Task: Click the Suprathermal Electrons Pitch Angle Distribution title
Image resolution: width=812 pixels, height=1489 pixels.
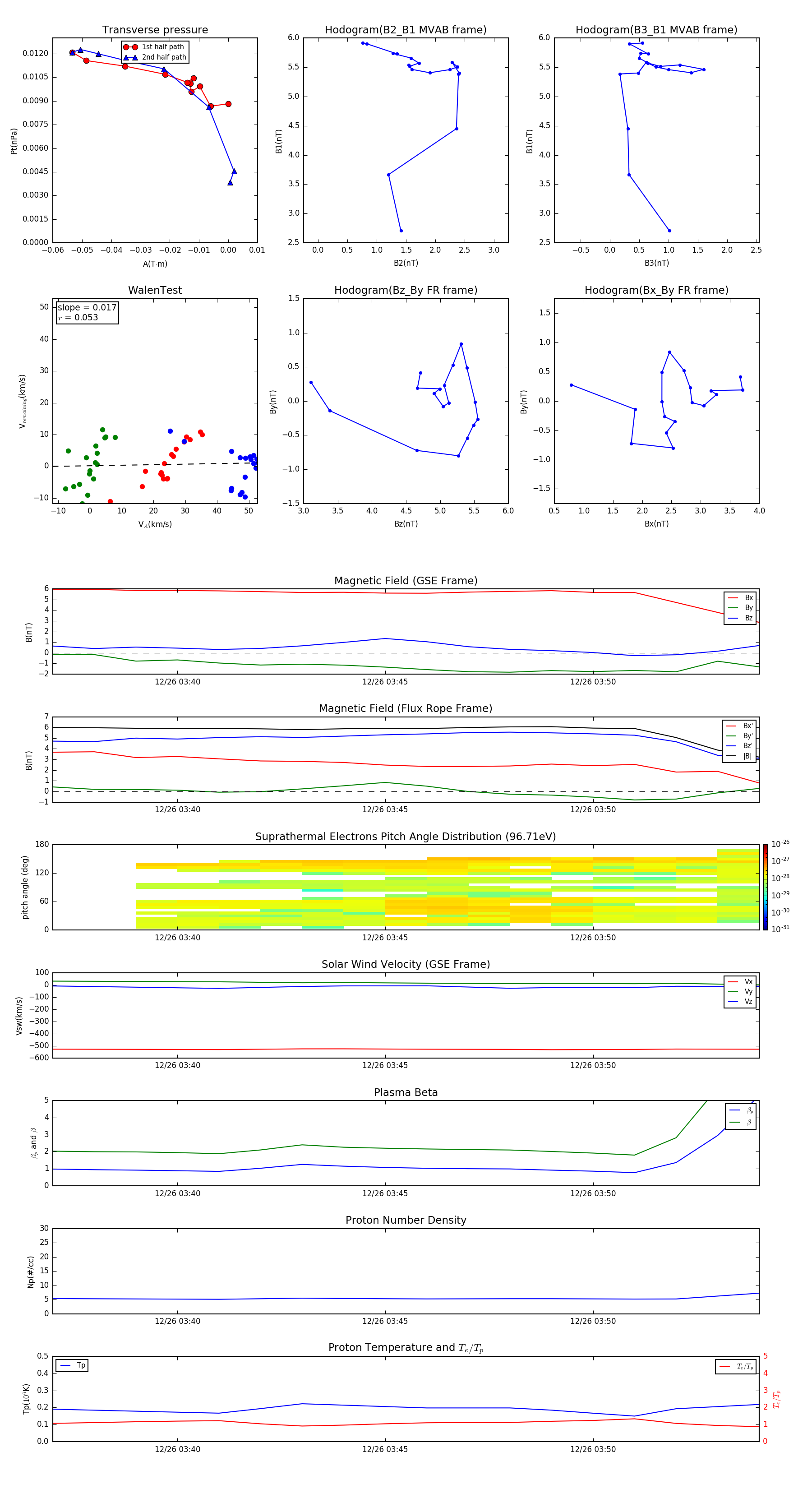Action: (406, 837)
